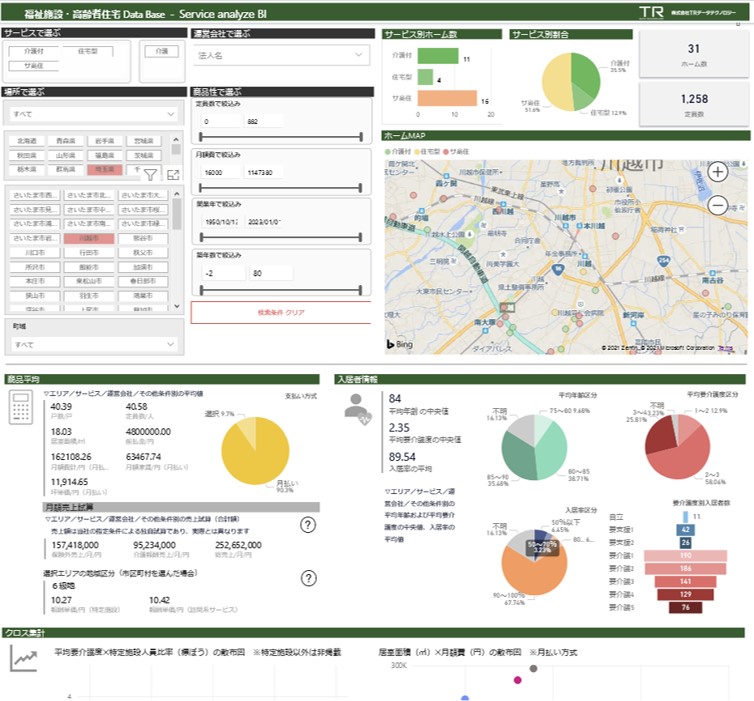Click help icon beside regional classification section
The width and height of the screenshot is (754, 701).
coord(308,578)
